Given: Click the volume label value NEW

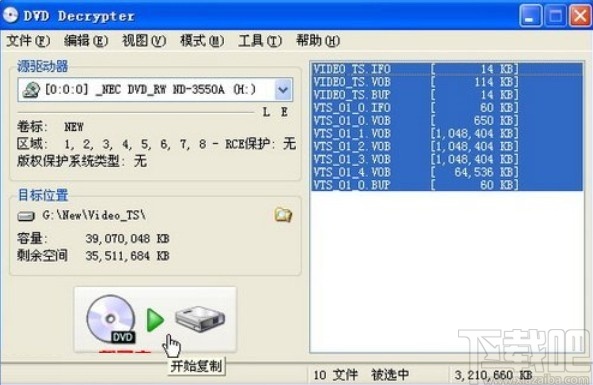Looking at the screenshot, I should coord(74,127).
